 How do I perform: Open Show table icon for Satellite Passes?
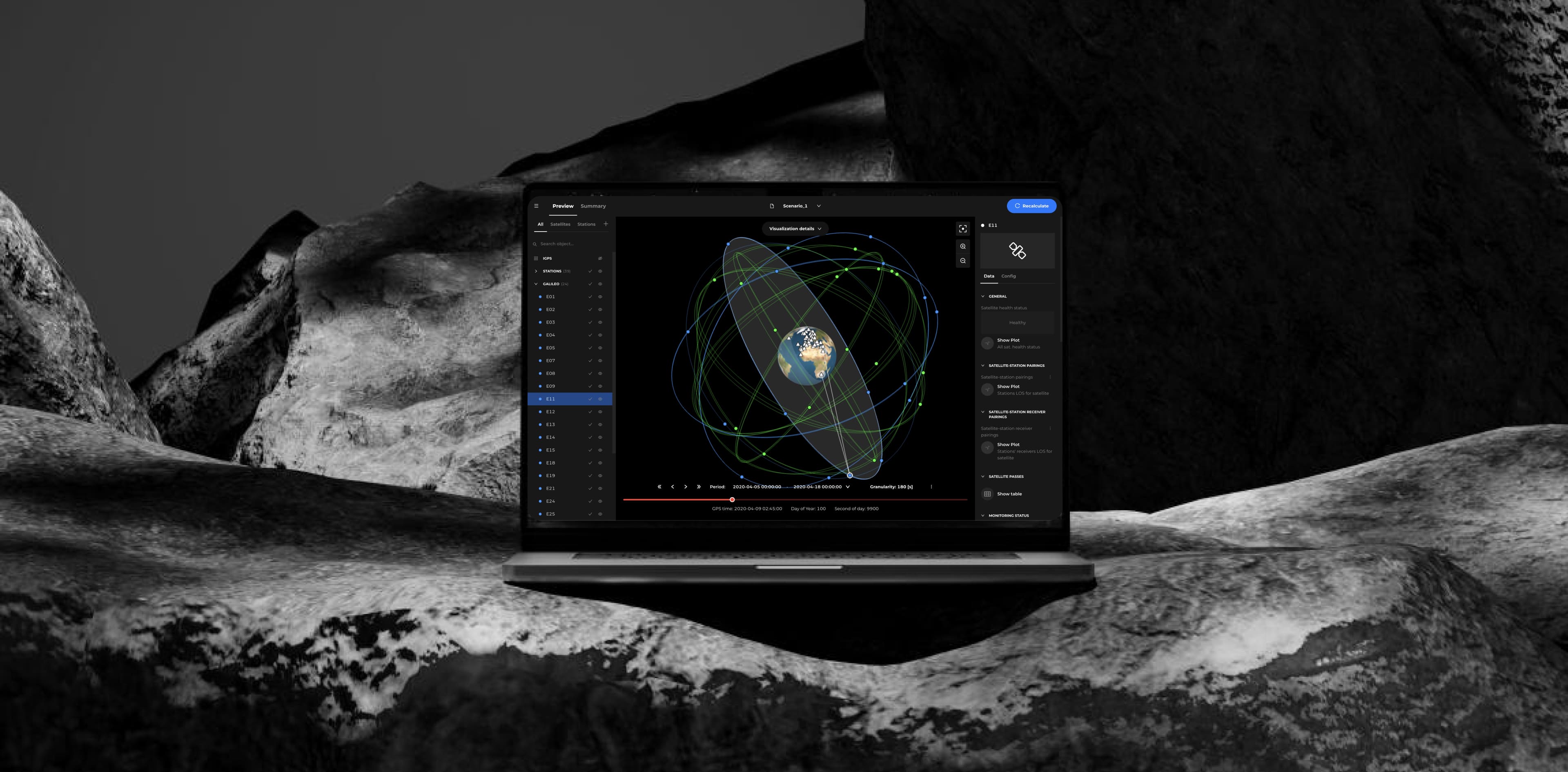(987, 494)
